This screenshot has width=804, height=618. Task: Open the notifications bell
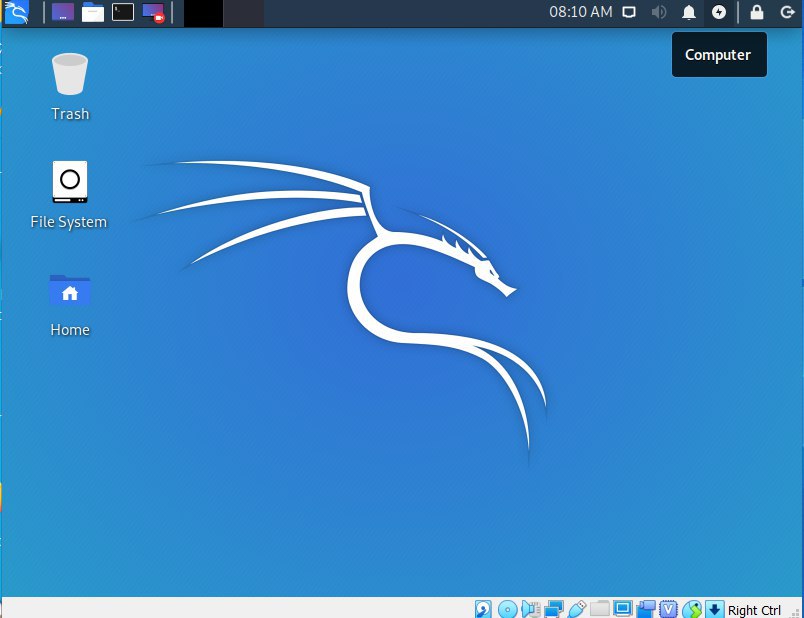tap(689, 12)
